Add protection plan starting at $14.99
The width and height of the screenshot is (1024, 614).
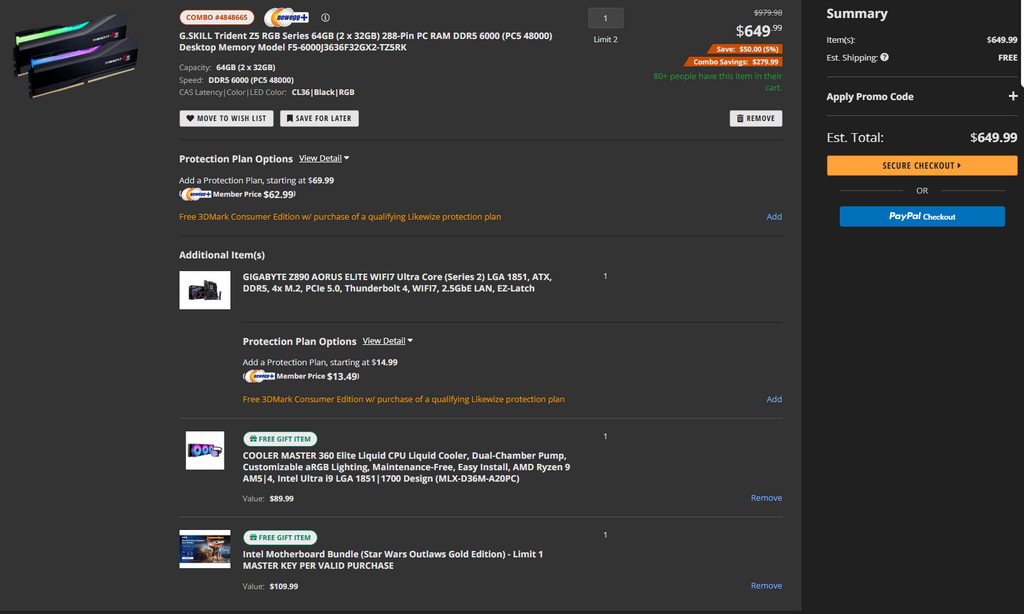pos(774,399)
